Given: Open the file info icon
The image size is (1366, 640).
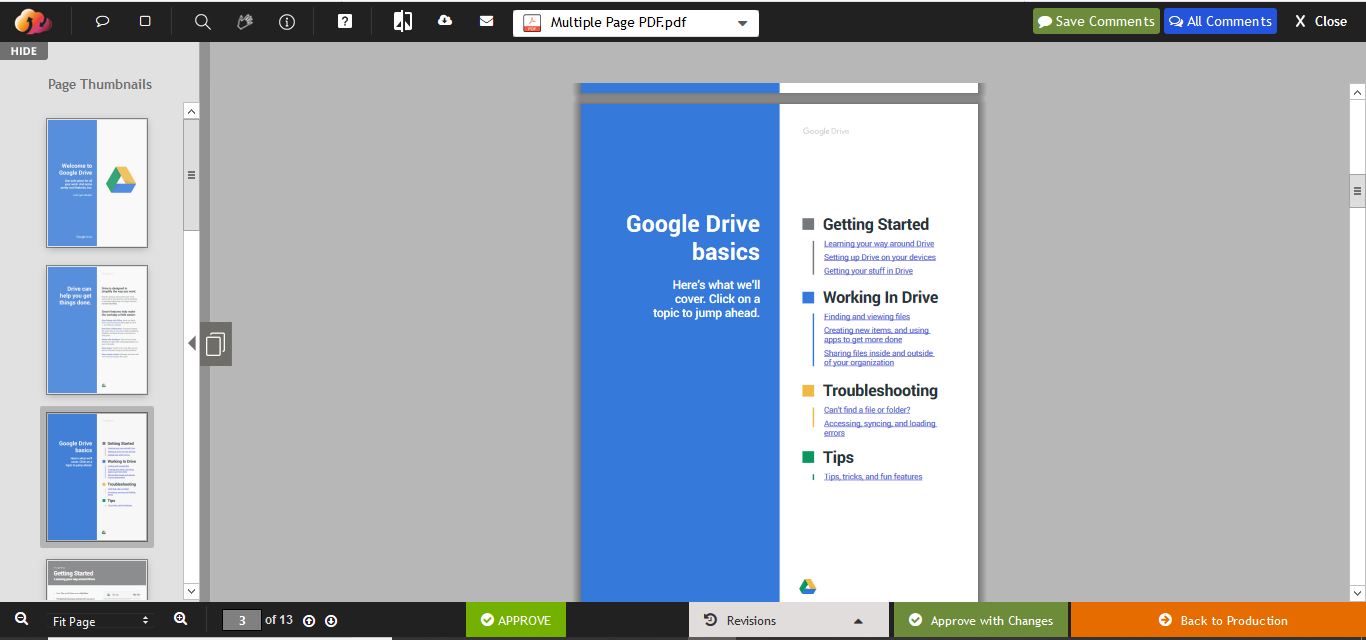Looking at the screenshot, I should 287,21.
